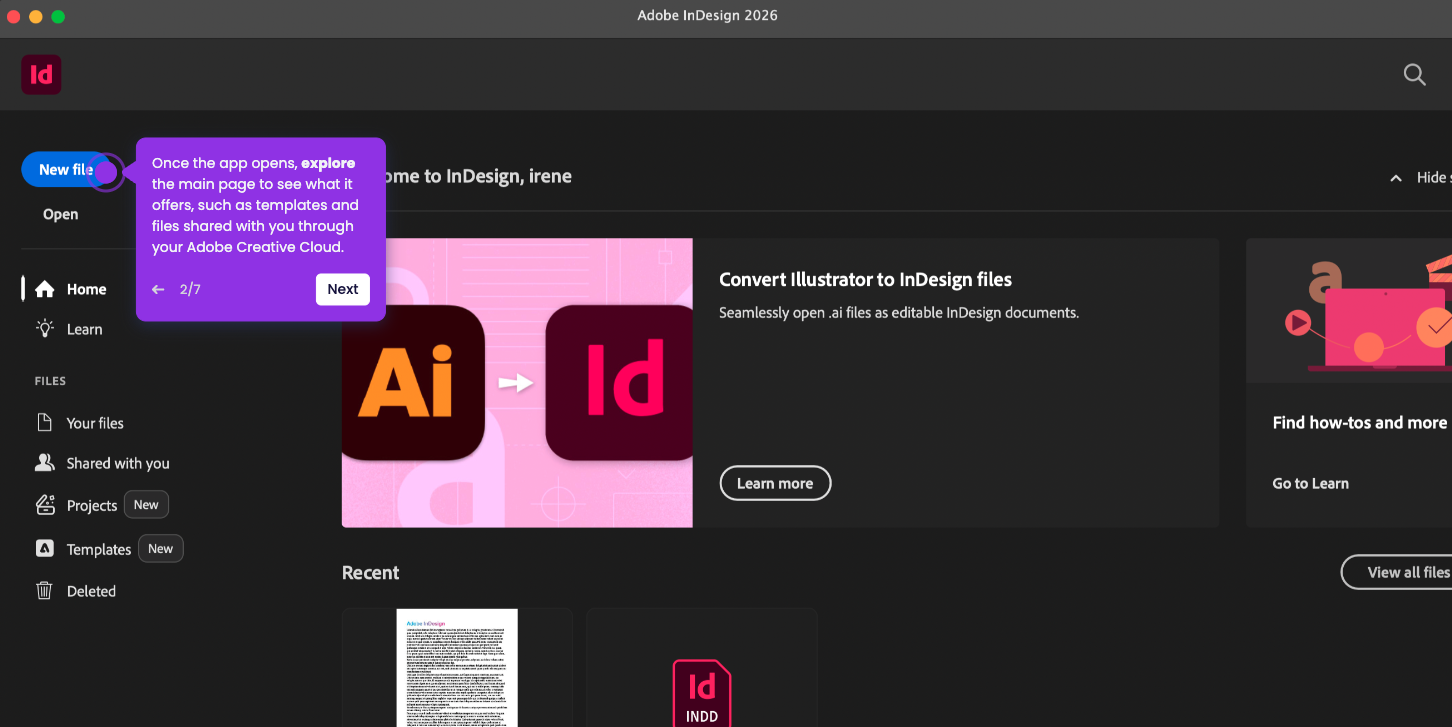Screen dimensions: 1452x727
Task: Click the 2/7 step counter in tooltip
Action: [x=190, y=289]
